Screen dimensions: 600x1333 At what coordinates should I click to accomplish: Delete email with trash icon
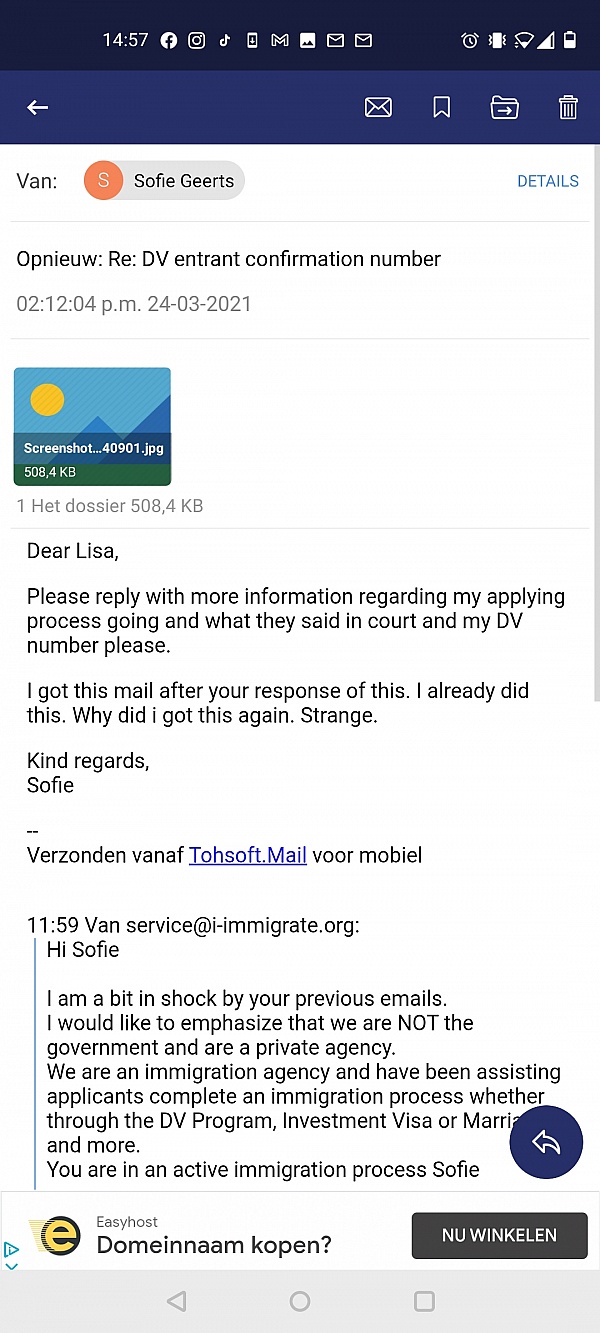pos(568,108)
